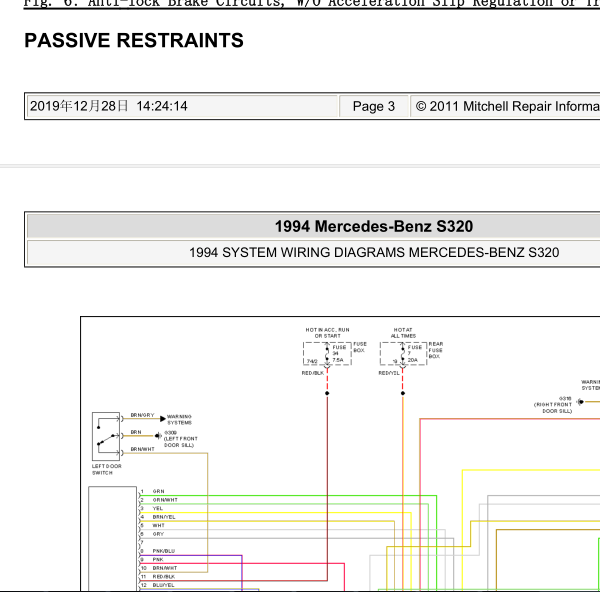Click the WARNING SYSTEMS label near door switch
Image resolution: width=600 pixels, height=592 pixels.
click(x=179, y=419)
